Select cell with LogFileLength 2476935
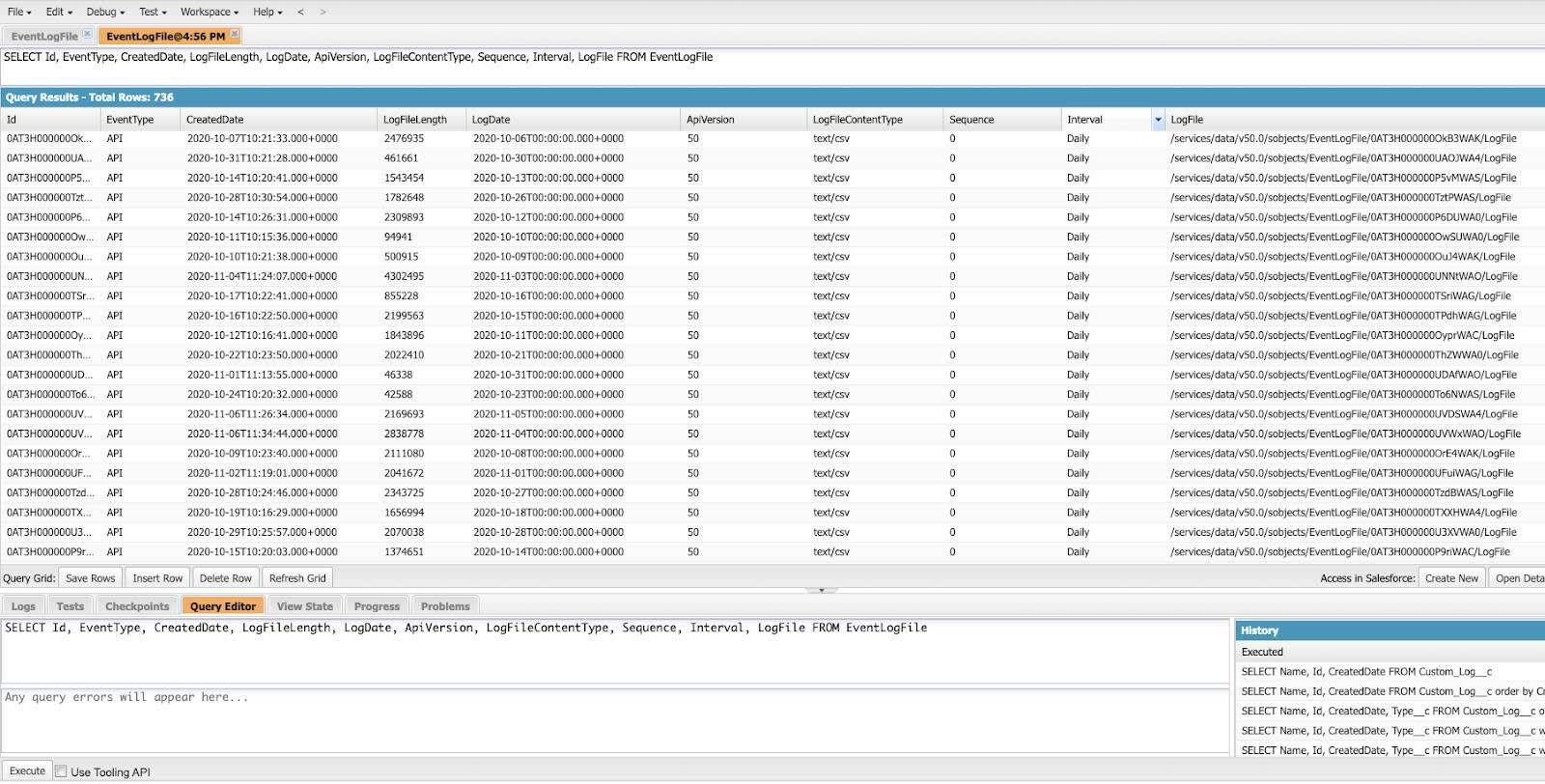Image resolution: width=1545 pixels, height=784 pixels. pos(422,139)
